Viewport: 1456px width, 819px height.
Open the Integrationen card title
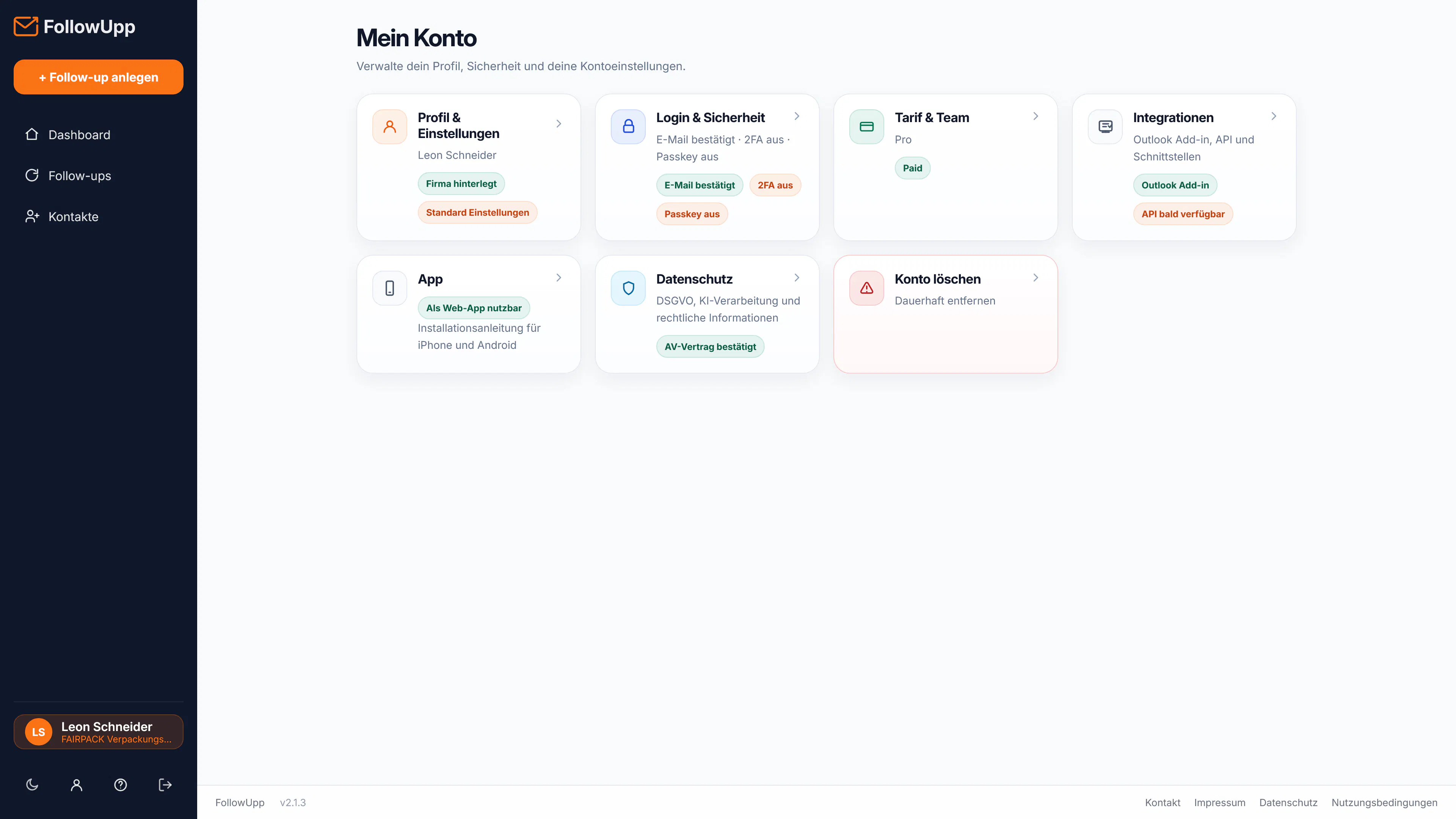point(1173,118)
